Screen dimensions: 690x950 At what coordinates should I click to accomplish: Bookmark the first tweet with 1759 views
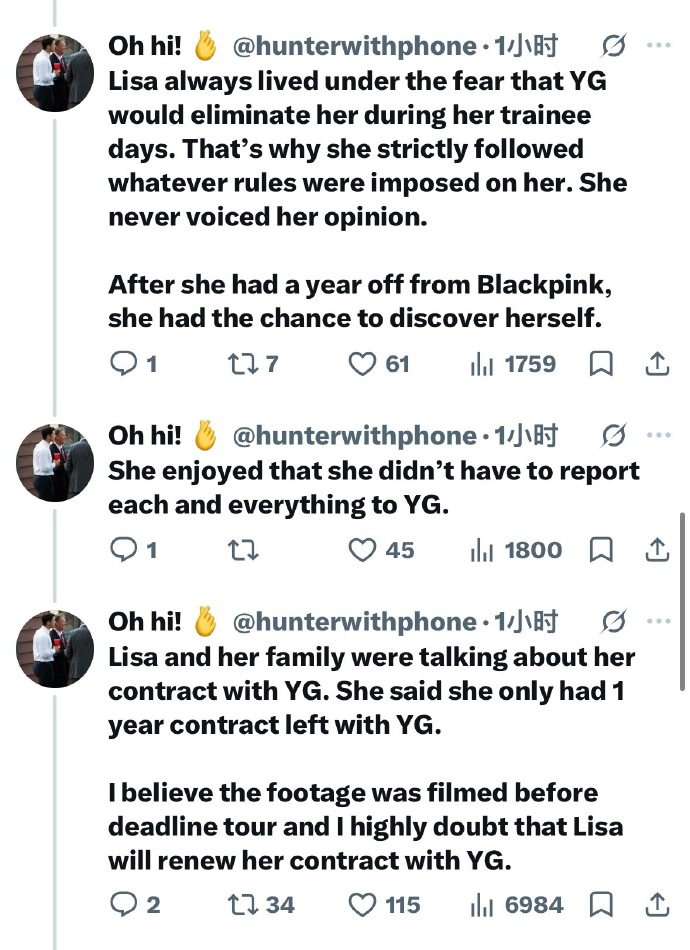click(x=601, y=364)
